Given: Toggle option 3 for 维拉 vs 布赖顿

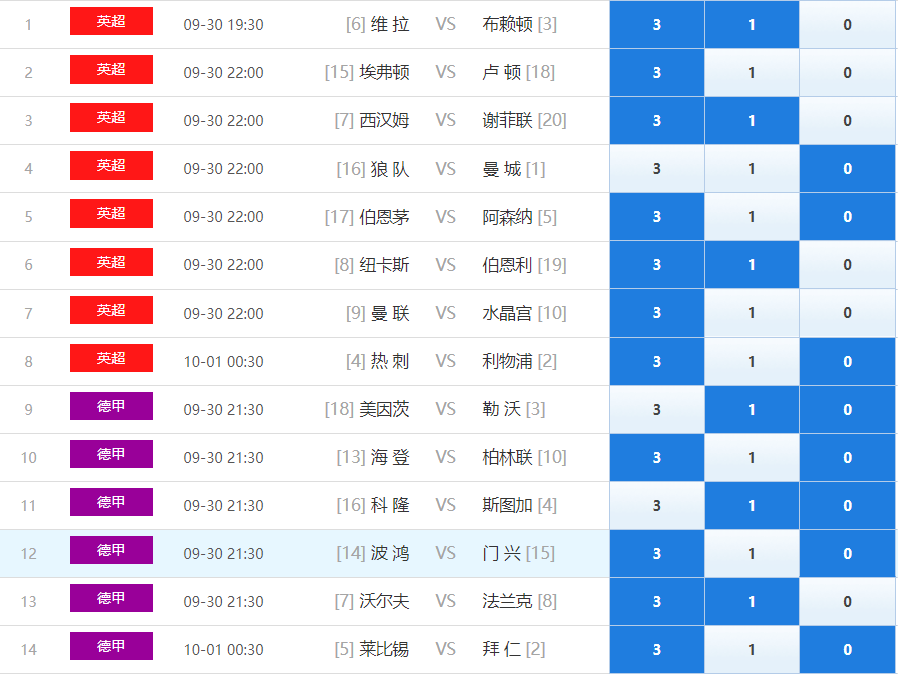Looking at the screenshot, I should coord(657,24).
